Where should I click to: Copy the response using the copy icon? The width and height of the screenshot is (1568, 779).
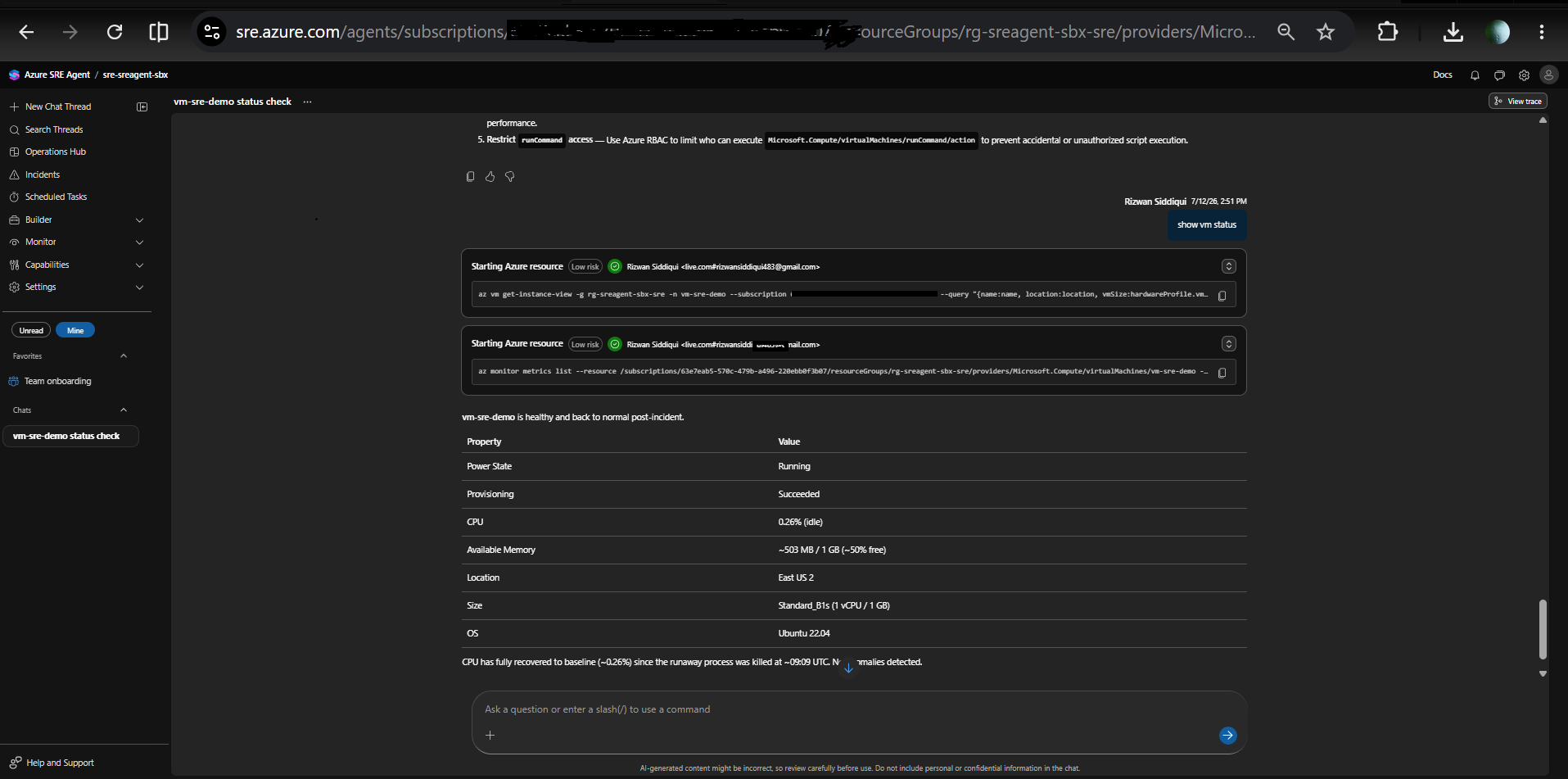tap(470, 176)
